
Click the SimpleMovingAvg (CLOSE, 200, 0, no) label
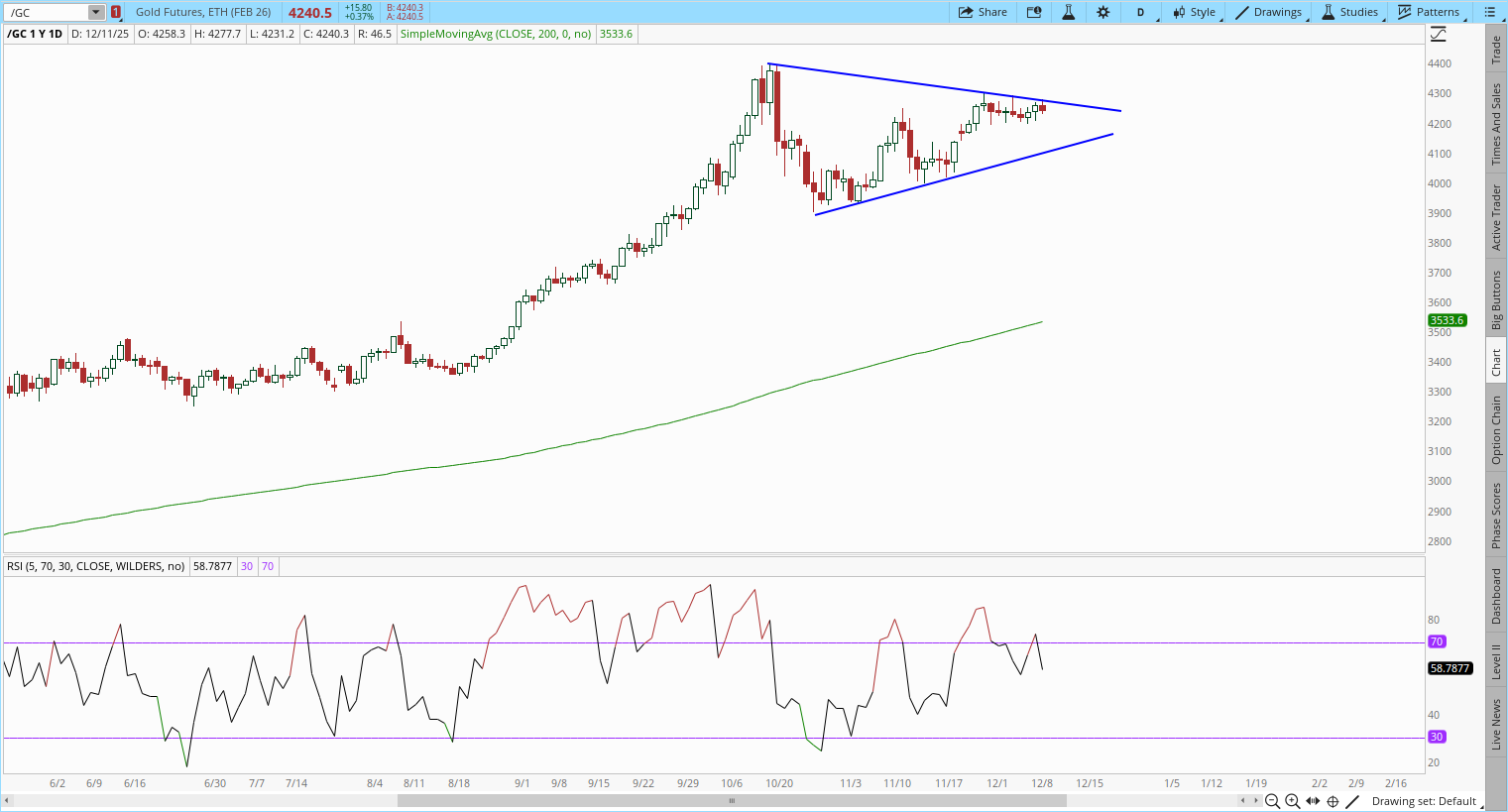click(x=496, y=34)
